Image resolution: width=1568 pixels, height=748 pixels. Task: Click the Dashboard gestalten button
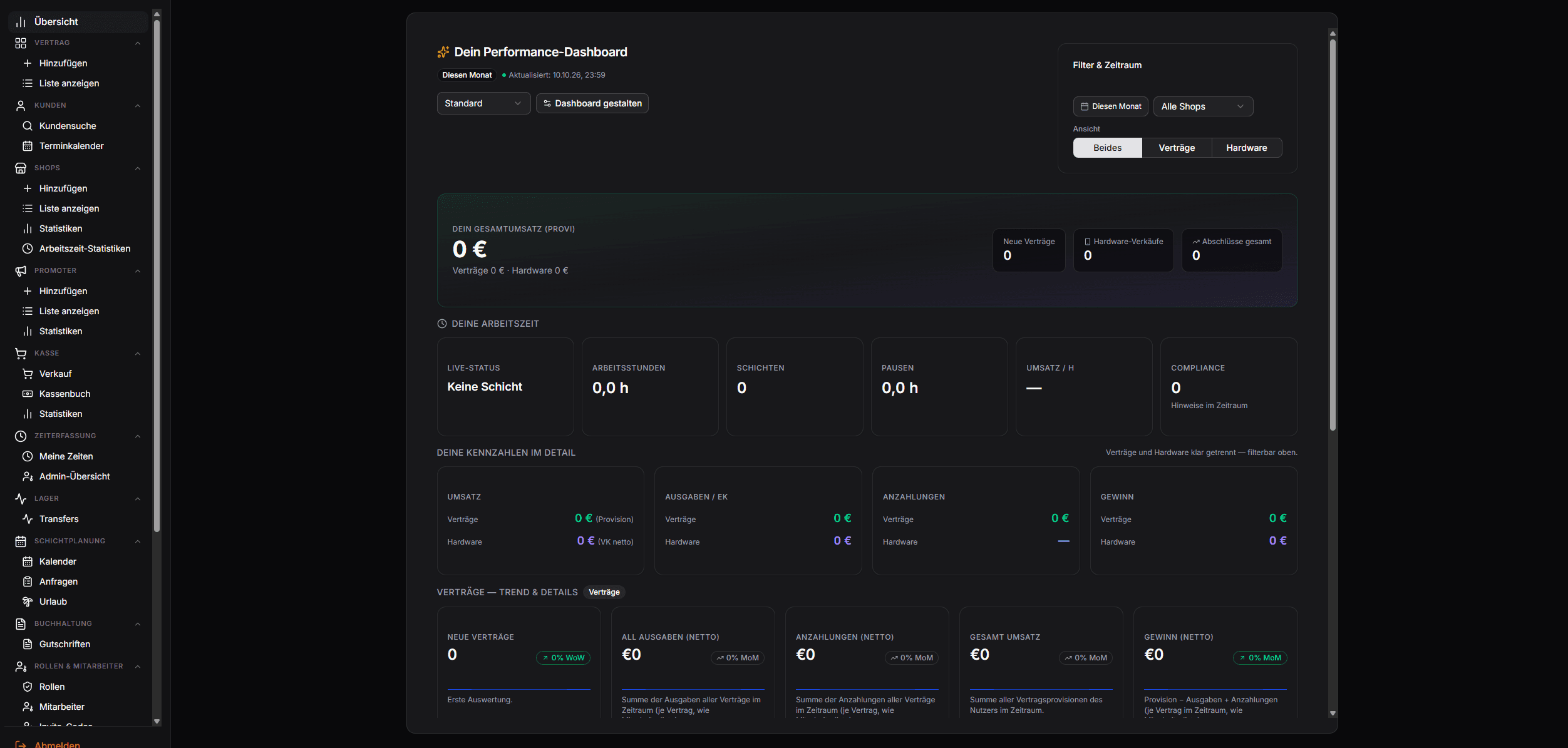592,103
